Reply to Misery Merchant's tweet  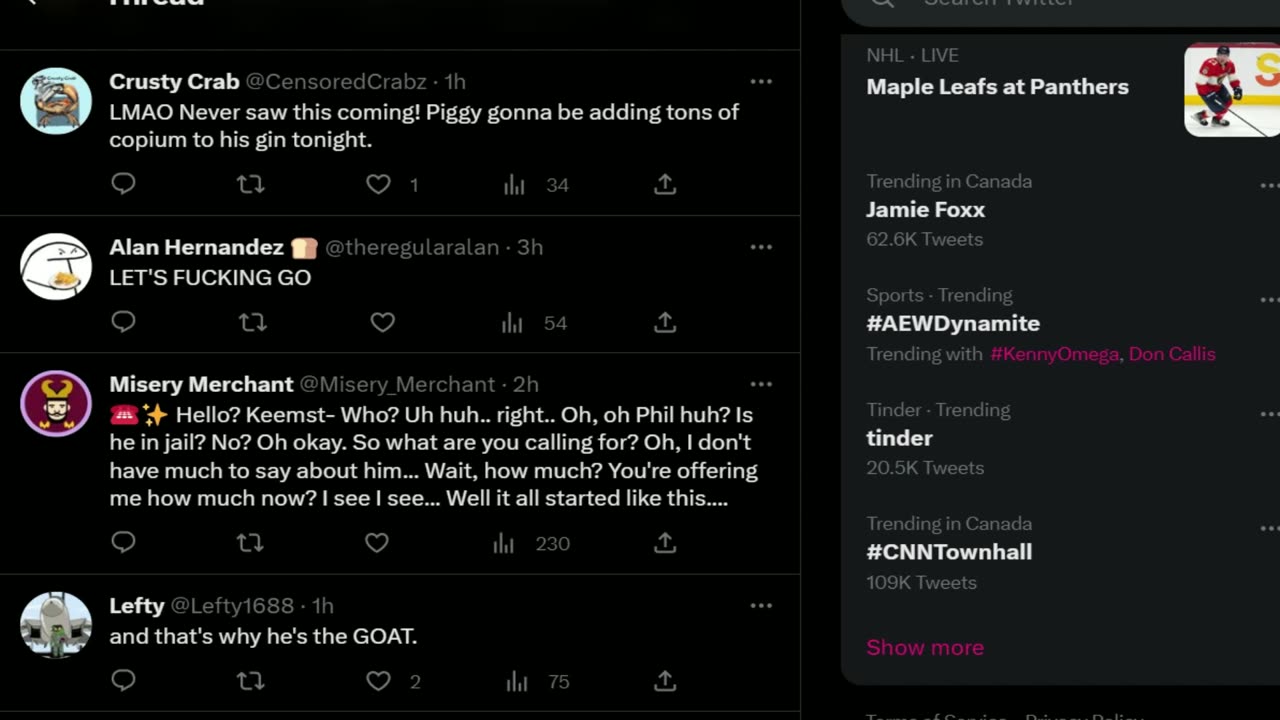(x=123, y=543)
